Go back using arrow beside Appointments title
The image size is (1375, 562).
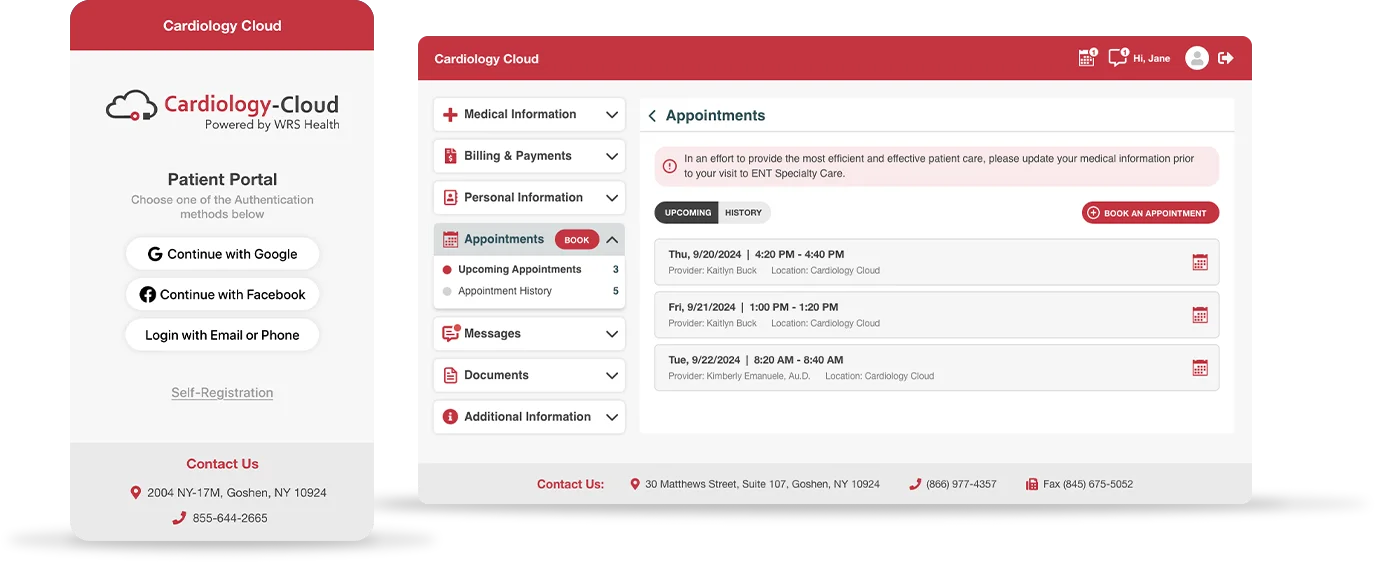click(652, 116)
